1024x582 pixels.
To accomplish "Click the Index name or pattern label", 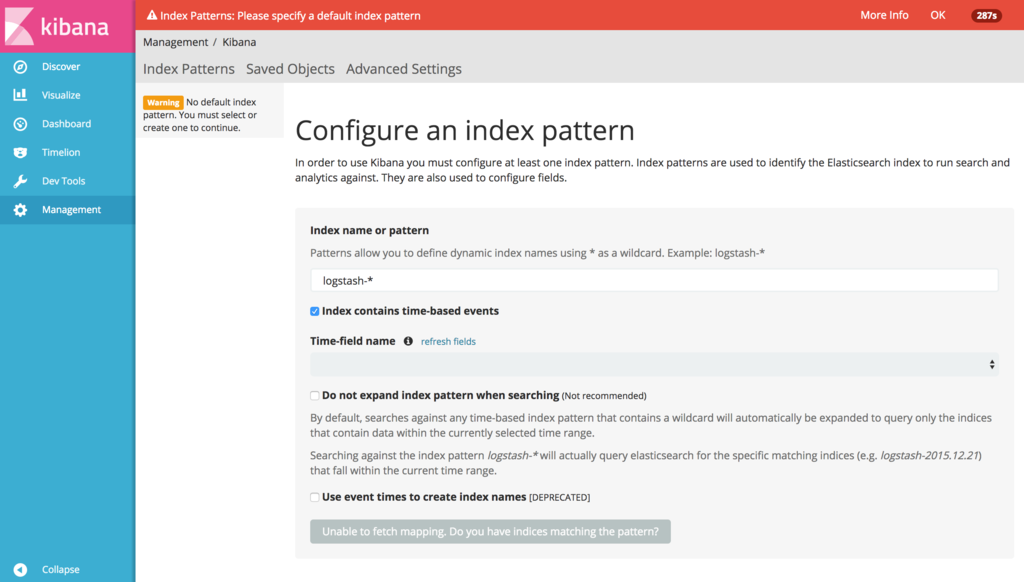I will pos(370,230).
